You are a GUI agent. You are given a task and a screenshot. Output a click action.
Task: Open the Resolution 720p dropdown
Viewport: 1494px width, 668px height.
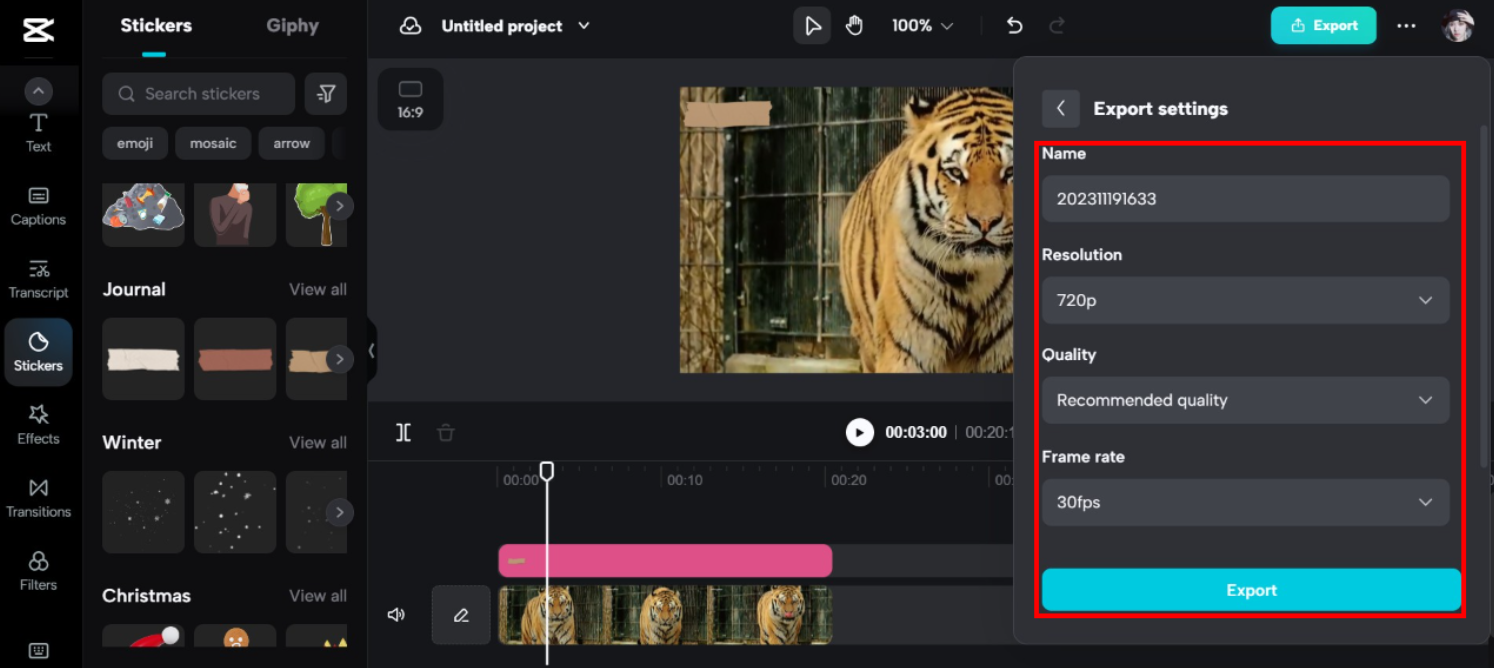pyautogui.click(x=1245, y=300)
